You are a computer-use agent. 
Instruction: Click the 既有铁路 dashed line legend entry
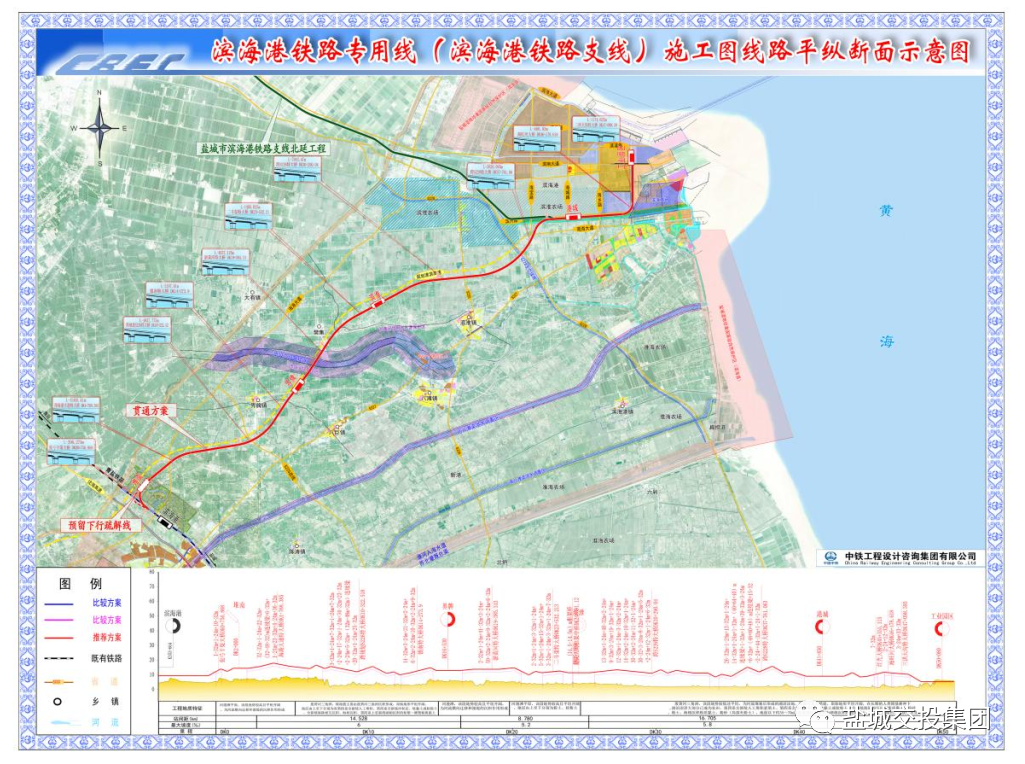(x=58, y=658)
